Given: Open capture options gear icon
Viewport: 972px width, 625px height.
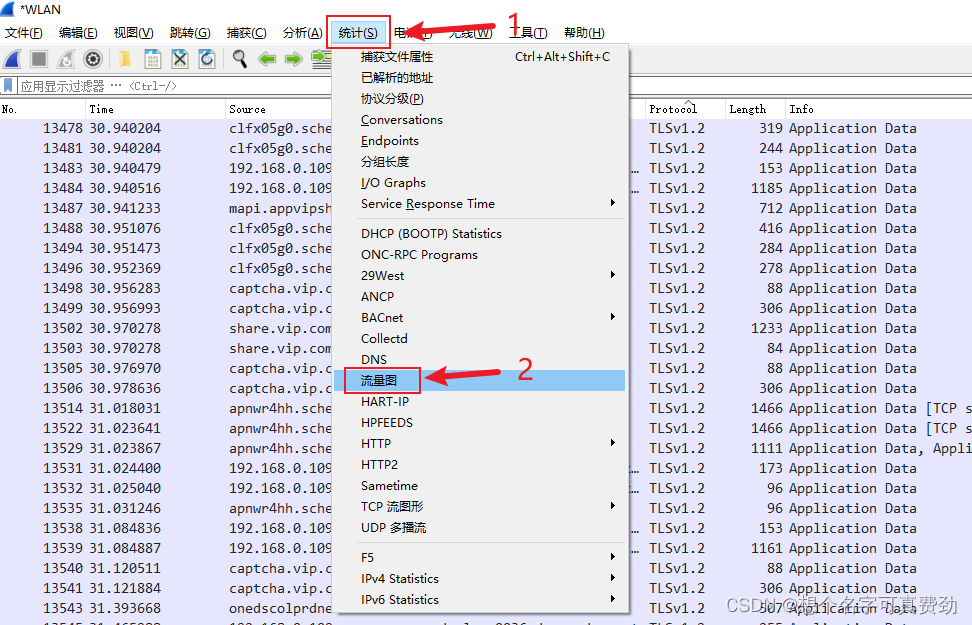Looking at the screenshot, I should [x=93, y=60].
